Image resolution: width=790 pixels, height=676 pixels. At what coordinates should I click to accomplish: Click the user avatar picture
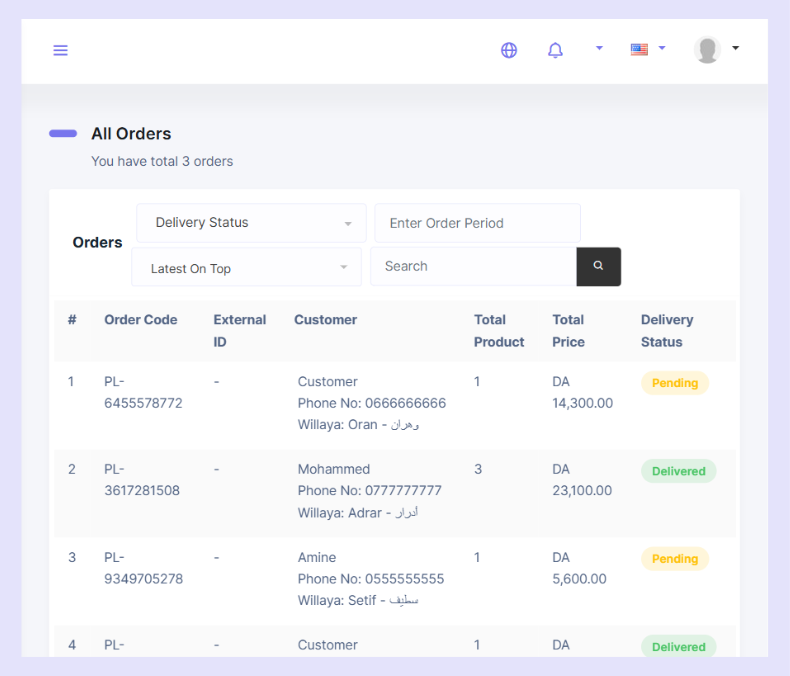click(707, 49)
